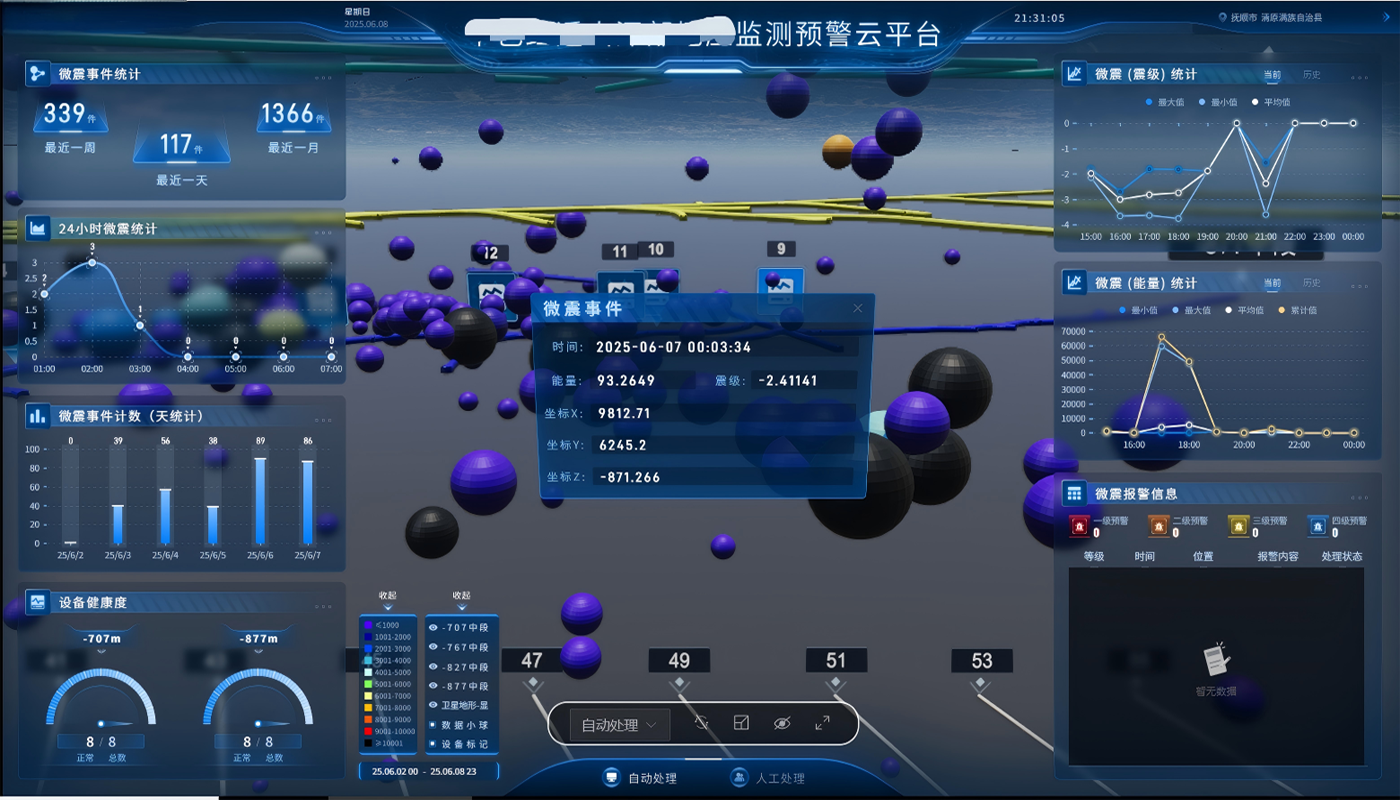Screen dimensions: 1400x800
Task: Toggle the 最大值 legend in the 震级 chart
Action: click(x=1164, y=102)
